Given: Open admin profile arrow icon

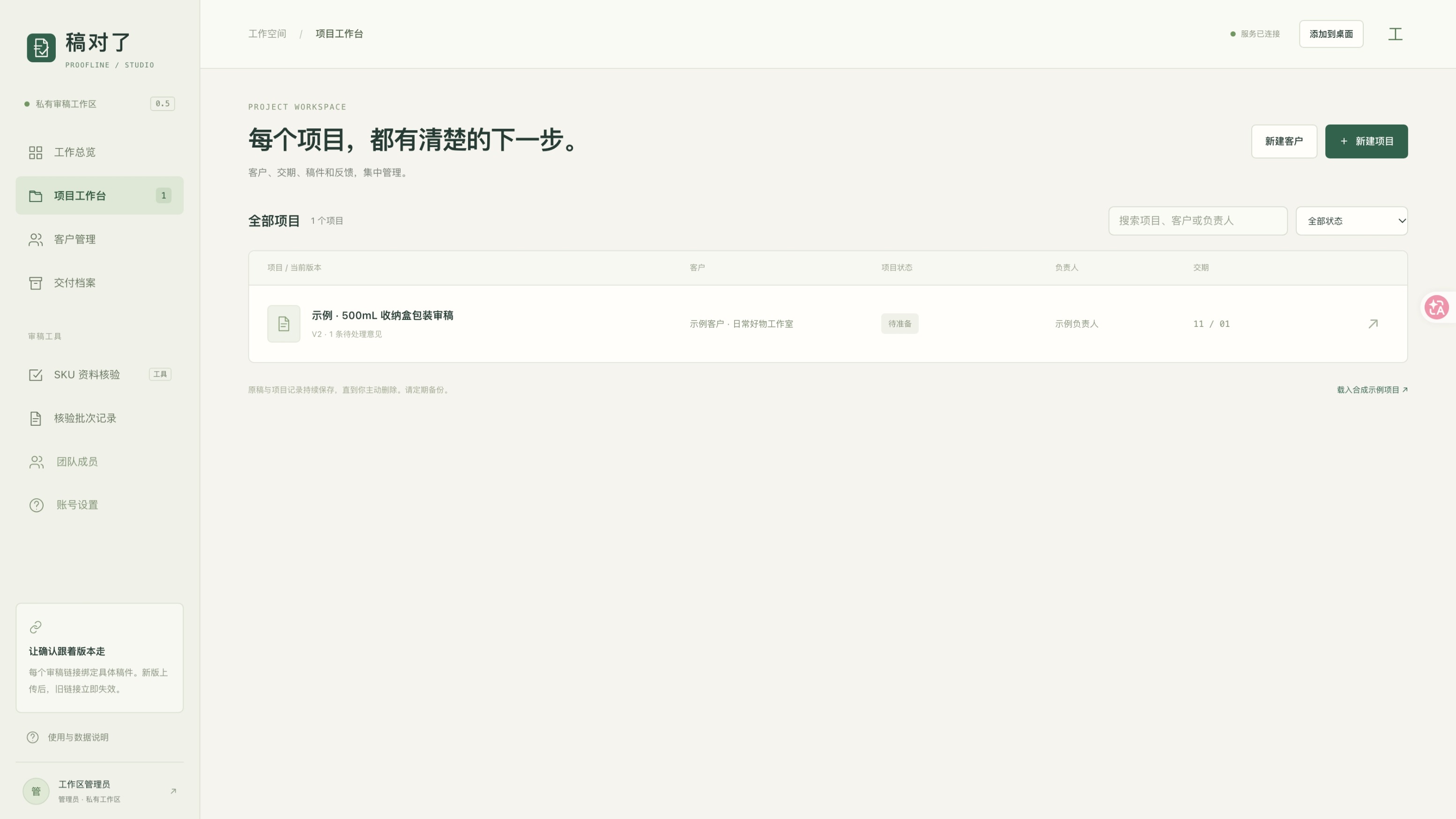Looking at the screenshot, I should [x=173, y=791].
